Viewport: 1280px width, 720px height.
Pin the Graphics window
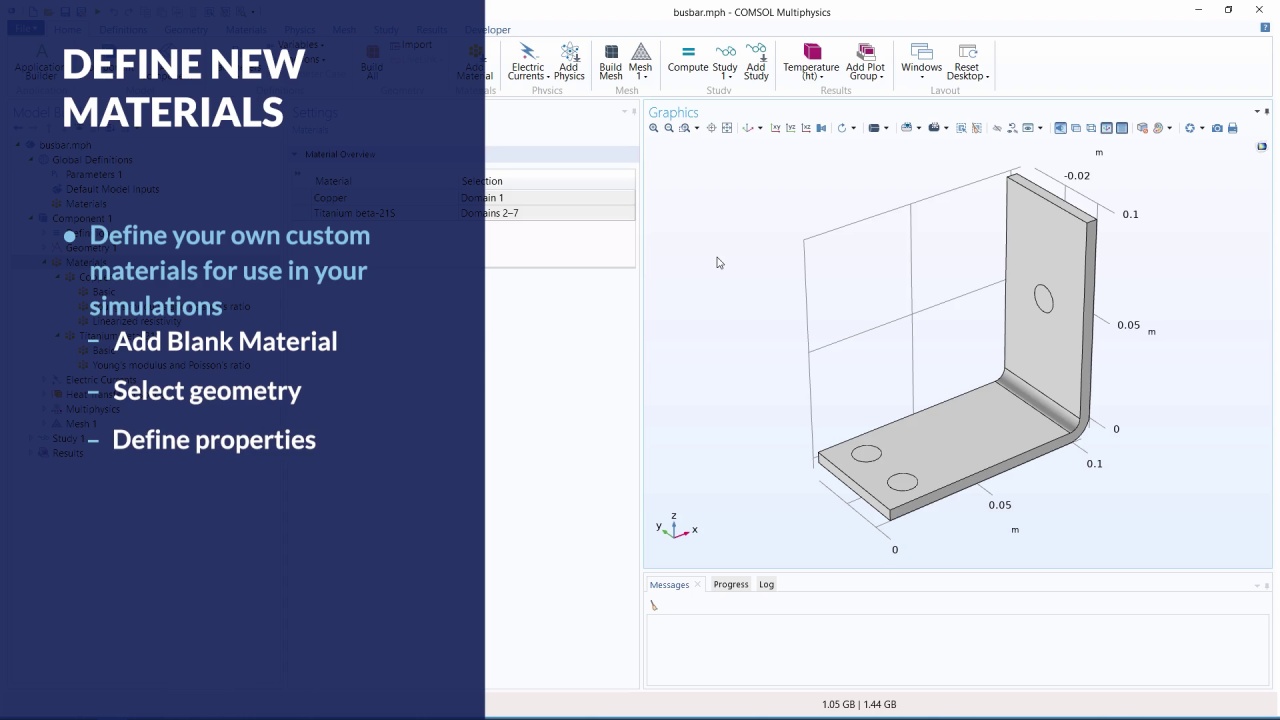pyautogui.click(x=1267, y=112)
